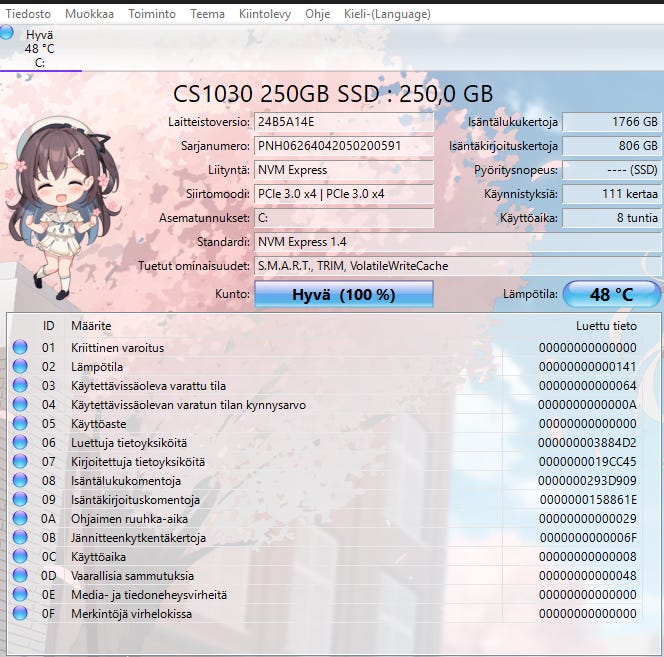Select the Luettuja tietoyksiköitä row text
This screenshot has width=664, height=657.
[129, 443]
